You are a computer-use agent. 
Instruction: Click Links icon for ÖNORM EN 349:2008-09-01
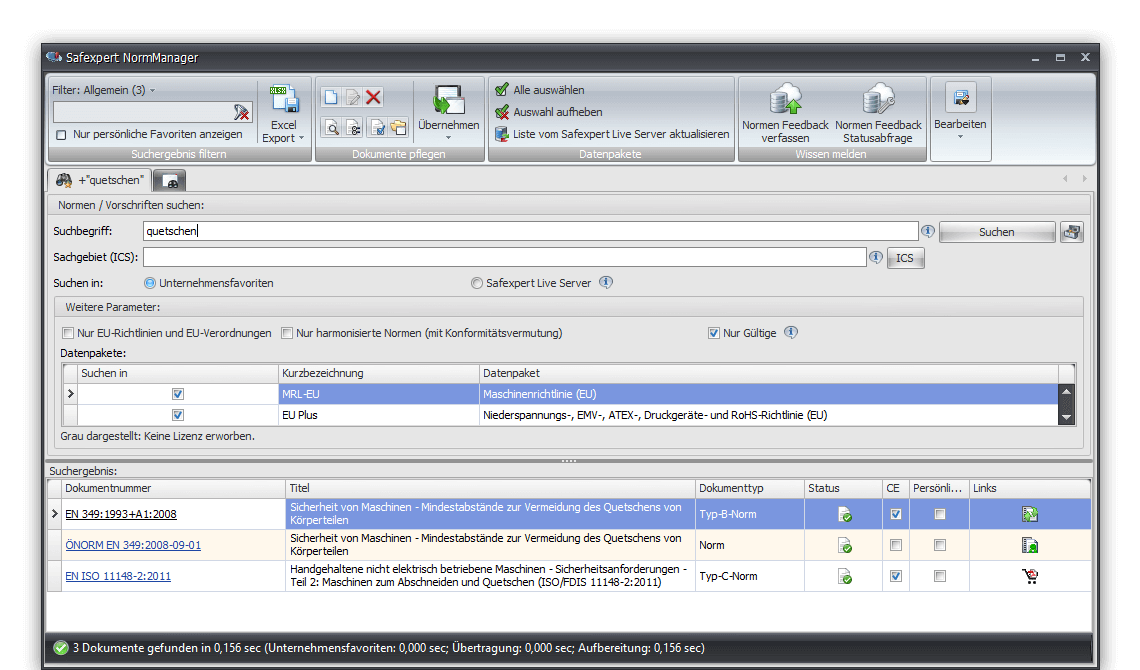tap(1029, 545)
